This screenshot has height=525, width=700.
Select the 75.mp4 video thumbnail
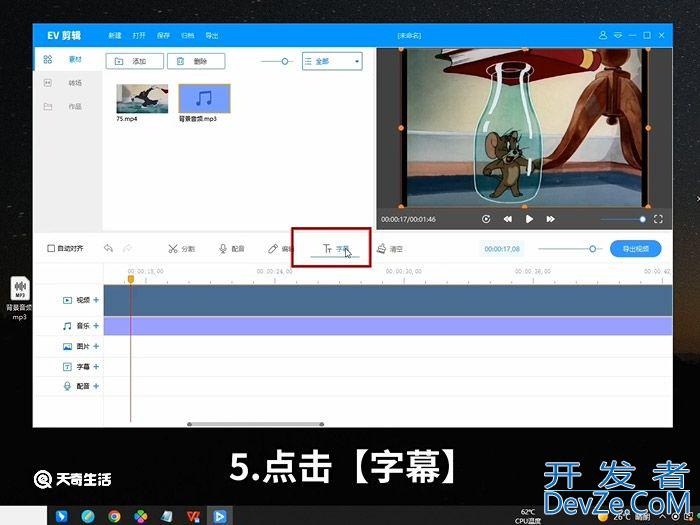142,99
